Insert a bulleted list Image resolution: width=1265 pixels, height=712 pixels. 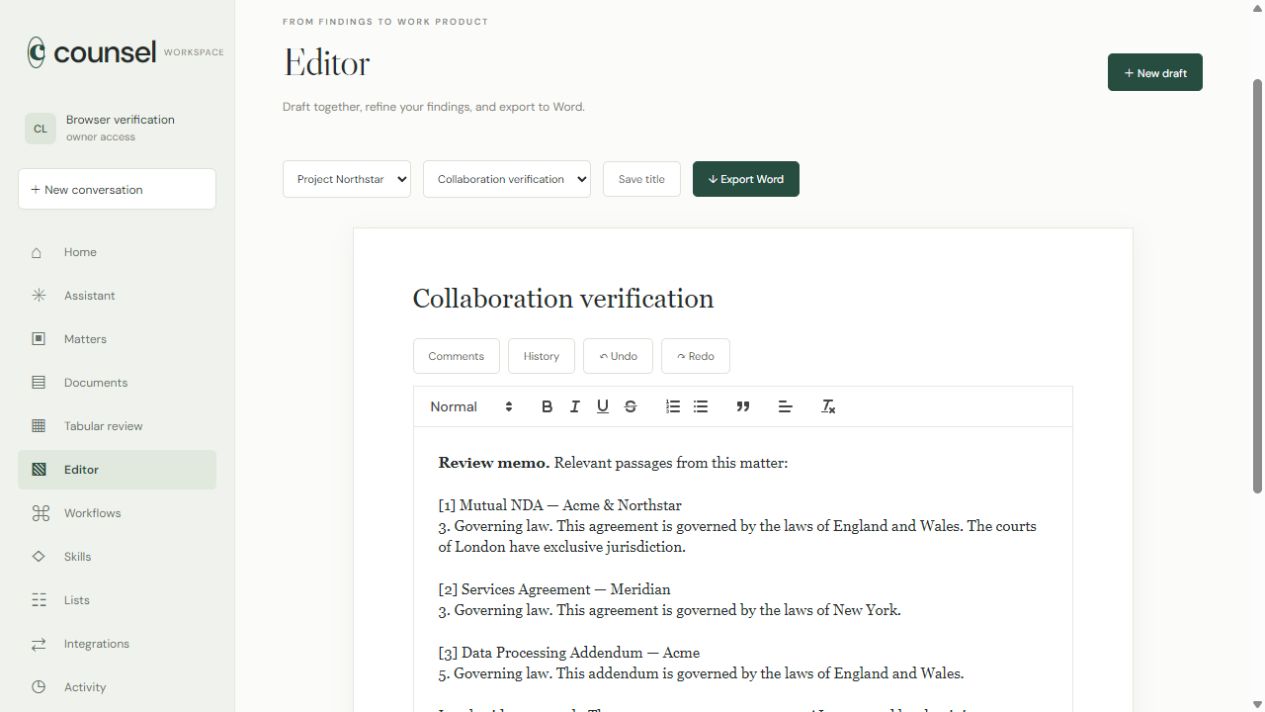point(701,406)
